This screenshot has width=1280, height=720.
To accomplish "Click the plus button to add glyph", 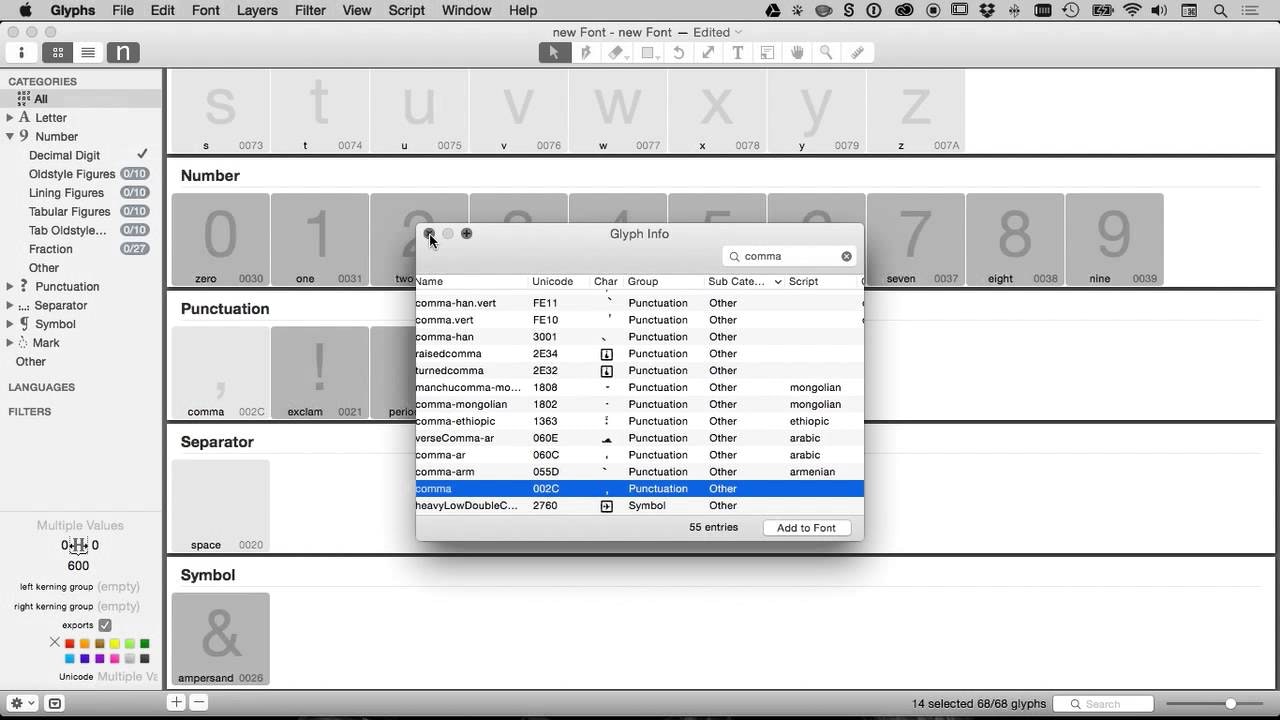I will click(176, 703).
